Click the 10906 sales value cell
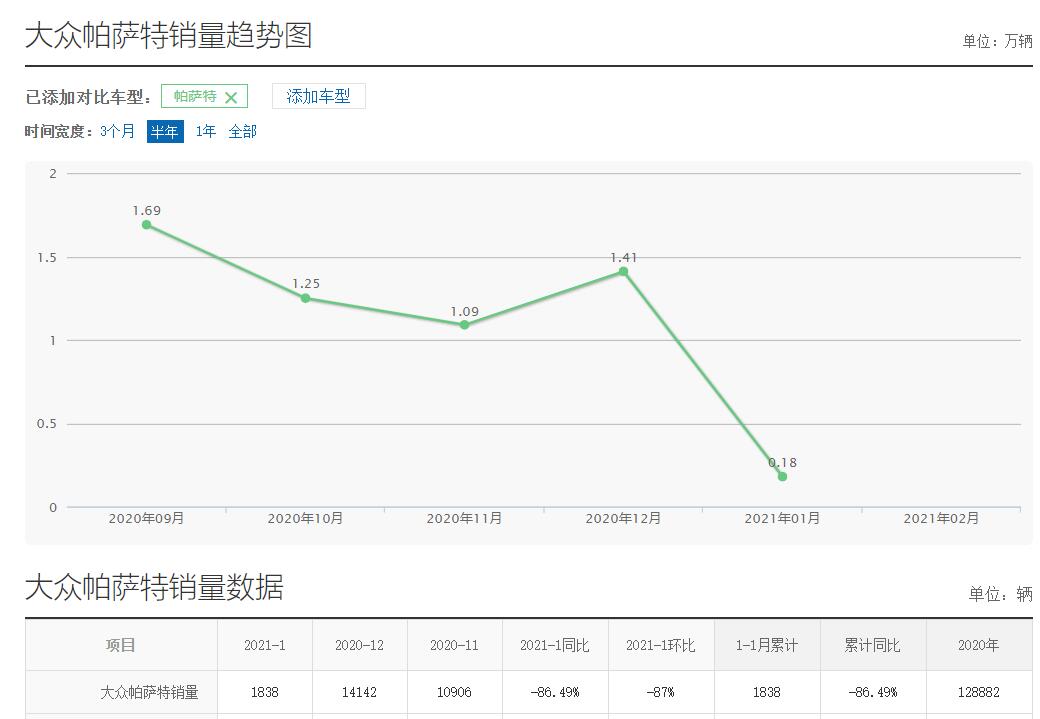 pos(454,692)
